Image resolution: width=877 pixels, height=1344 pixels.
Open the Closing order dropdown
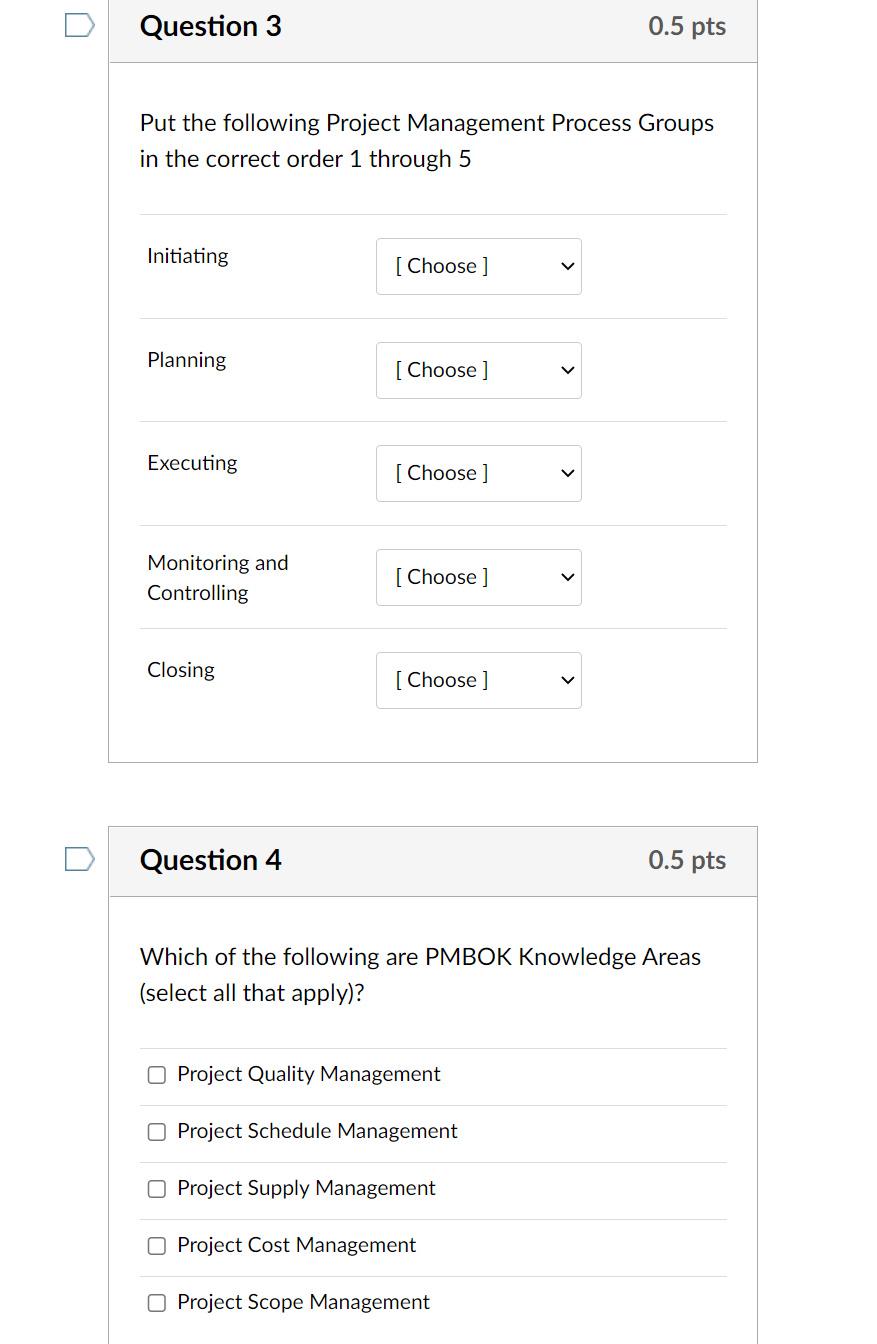478,680
